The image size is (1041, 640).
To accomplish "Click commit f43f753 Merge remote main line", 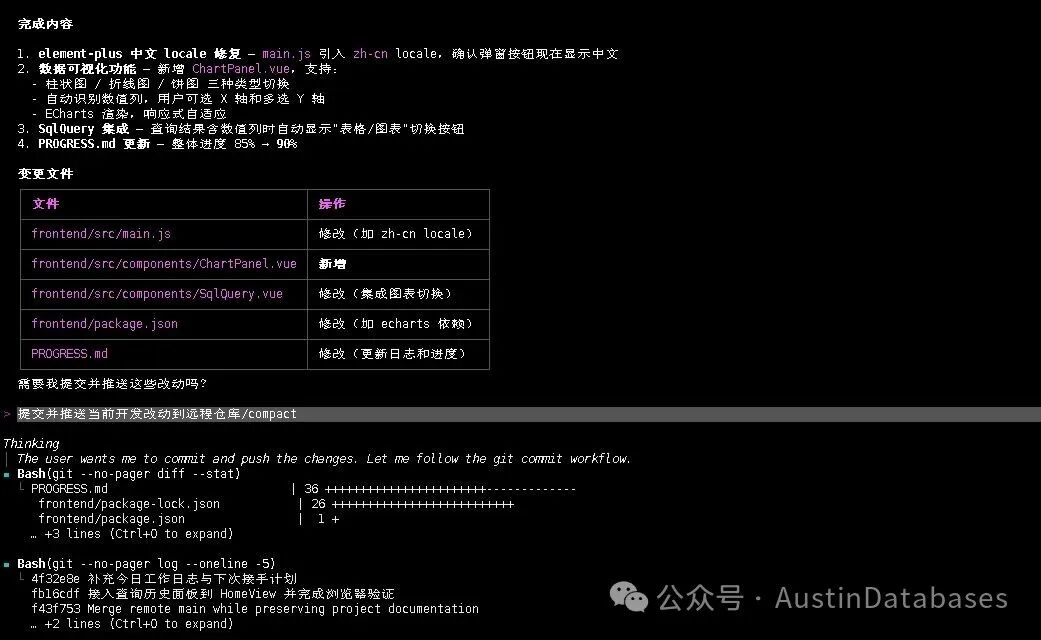I will point(255,609).
